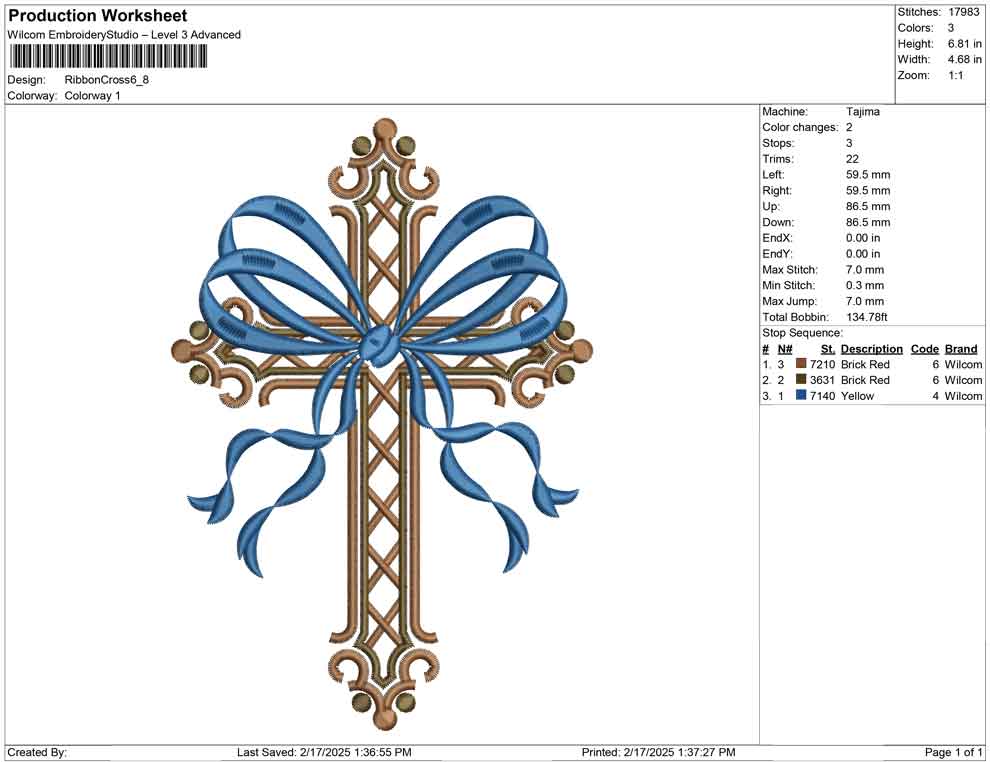Screen dimensions: 990x762
Task: Click the Brand column header
Action: pos(961,348)
